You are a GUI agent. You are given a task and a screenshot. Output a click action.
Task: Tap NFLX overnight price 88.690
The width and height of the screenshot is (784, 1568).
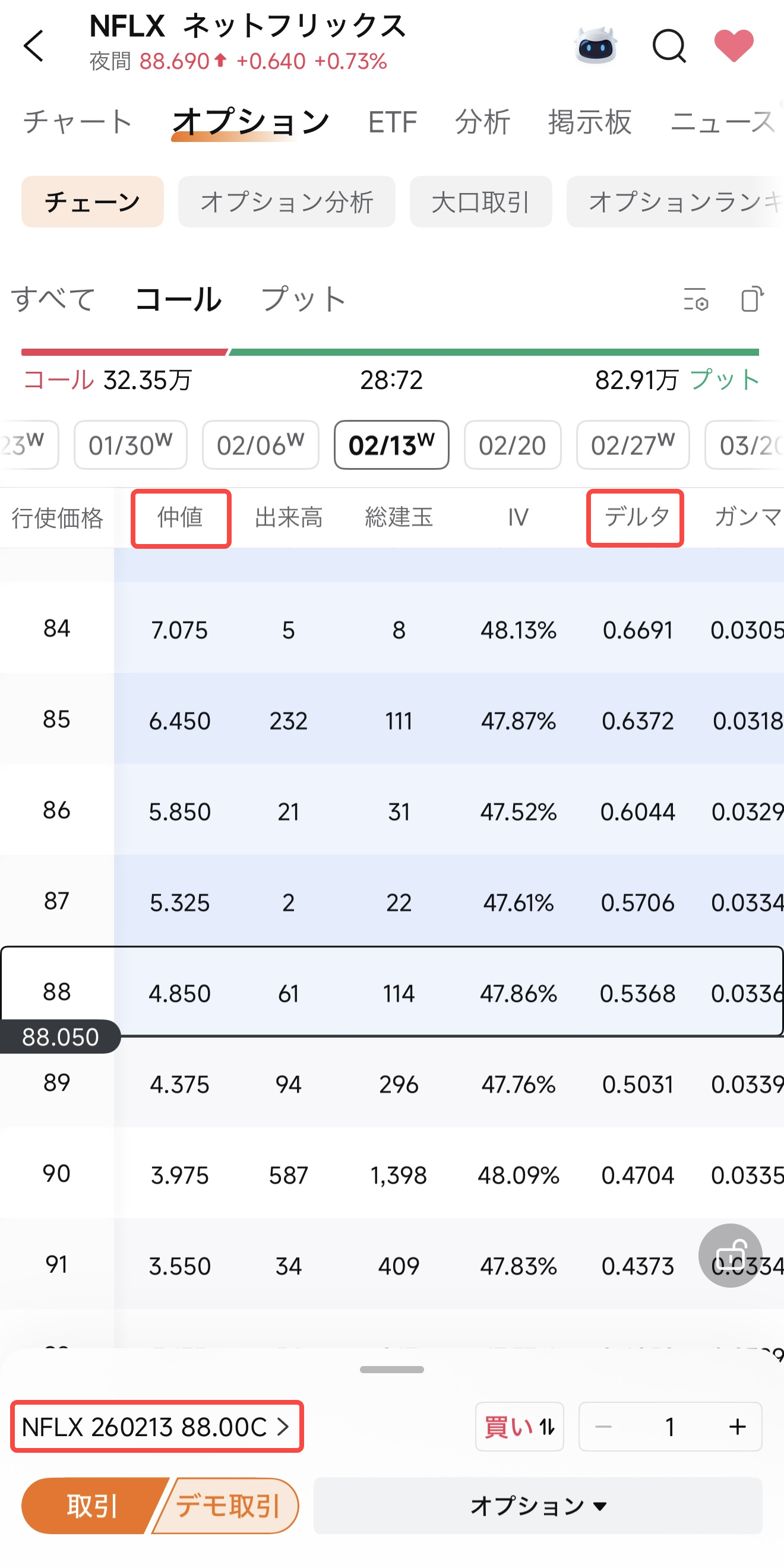point(175,62)
